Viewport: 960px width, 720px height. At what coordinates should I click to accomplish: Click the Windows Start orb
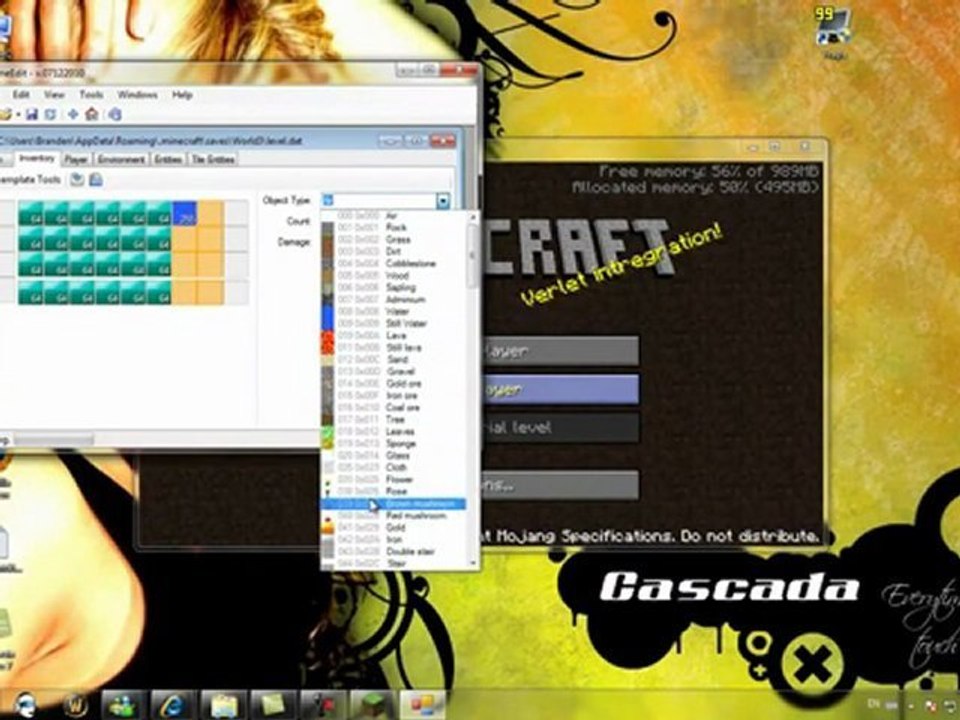[26, 705]
